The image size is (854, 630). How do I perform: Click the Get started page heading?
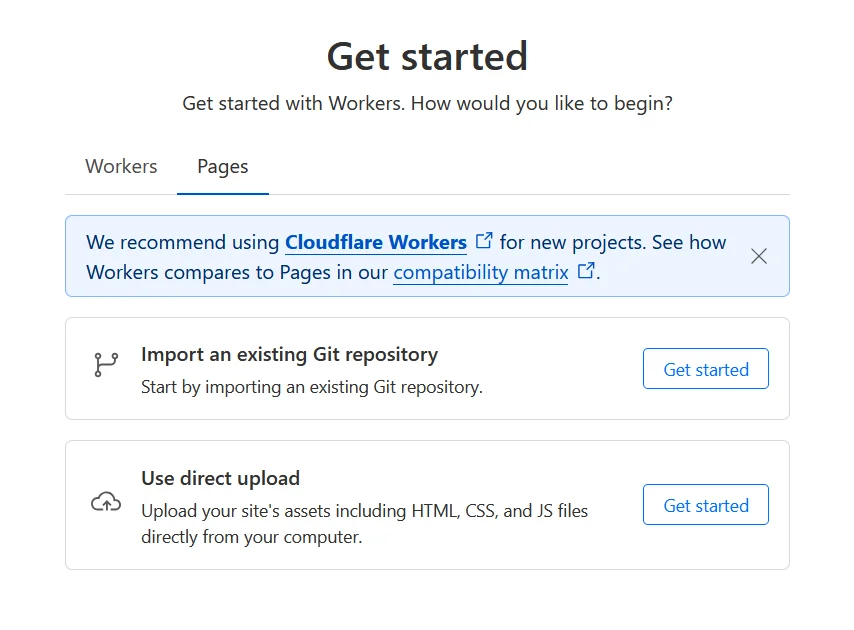(427, 57)
